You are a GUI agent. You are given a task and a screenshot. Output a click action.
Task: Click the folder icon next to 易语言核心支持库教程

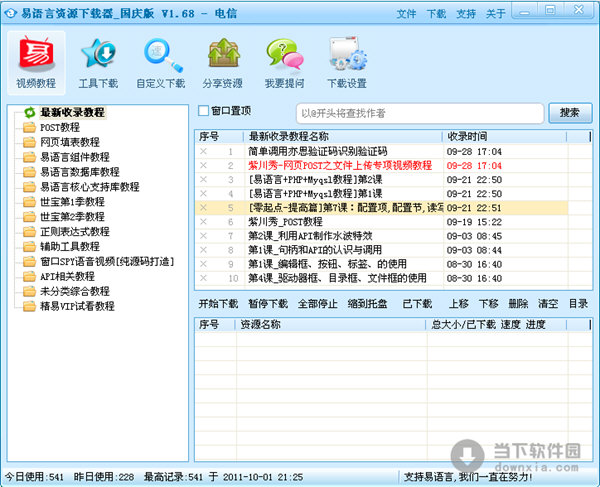pos(29,187)
